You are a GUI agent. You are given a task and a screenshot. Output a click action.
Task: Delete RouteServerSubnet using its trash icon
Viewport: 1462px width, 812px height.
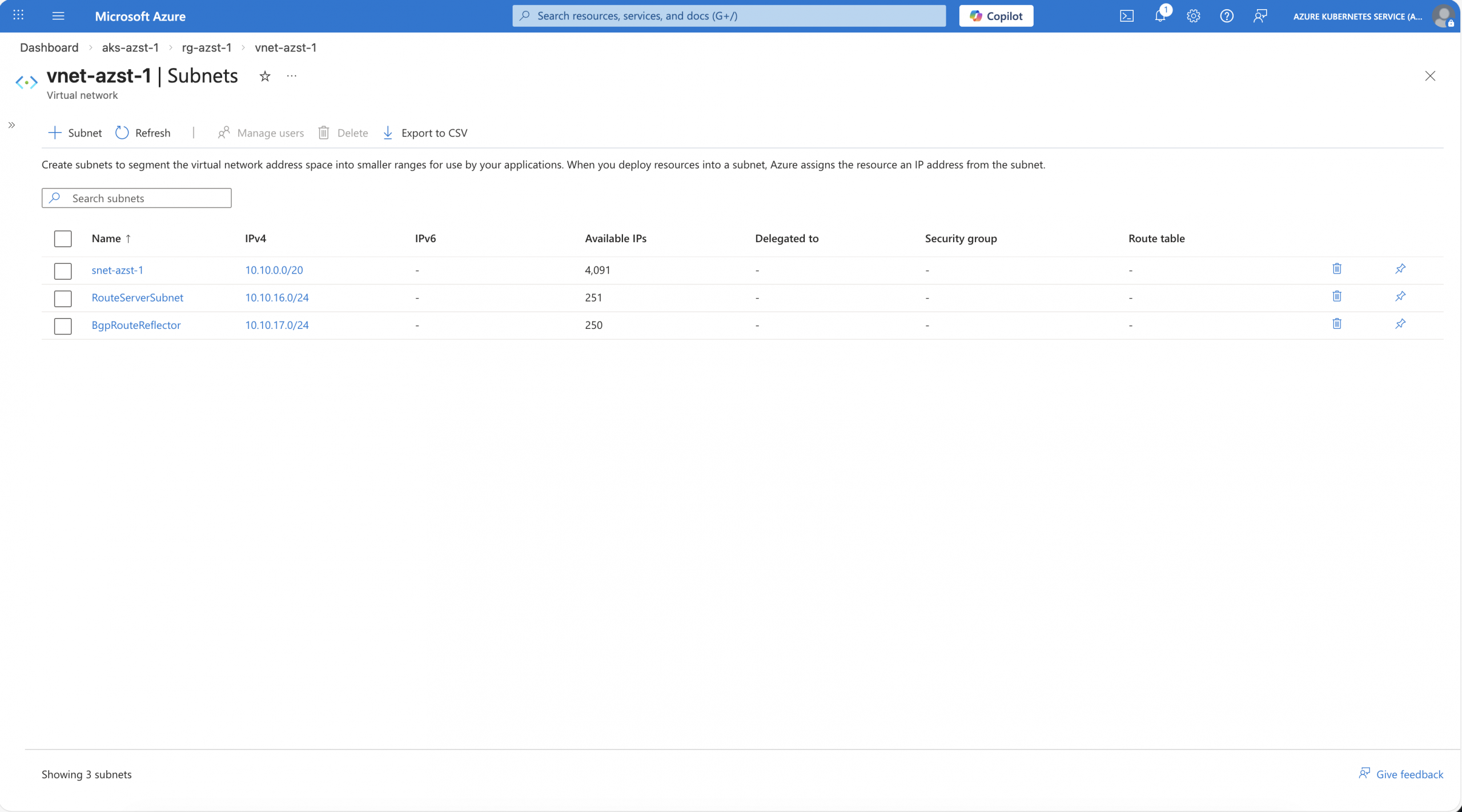point(1337,296)
